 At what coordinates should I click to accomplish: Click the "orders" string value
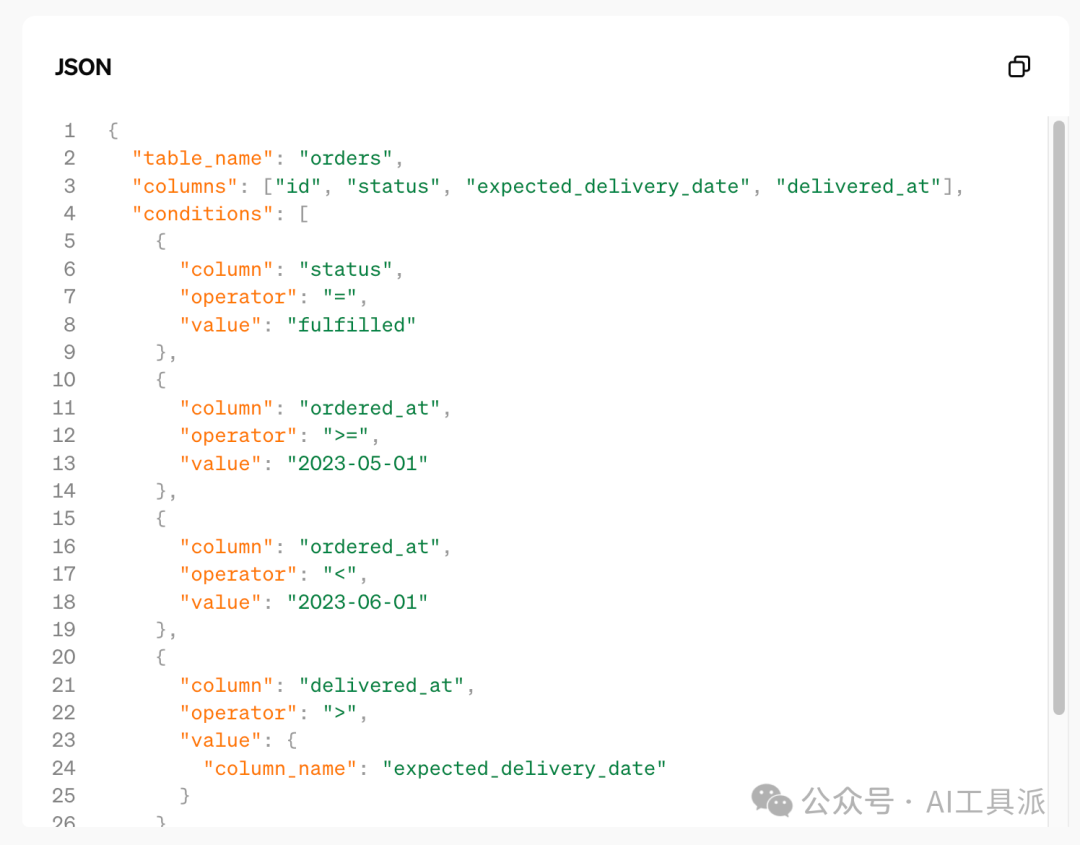click(345, 158)
